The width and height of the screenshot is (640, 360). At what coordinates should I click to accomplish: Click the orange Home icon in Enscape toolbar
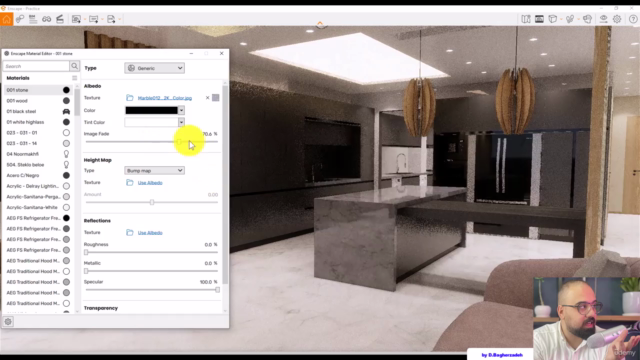[x=7, y=19]
